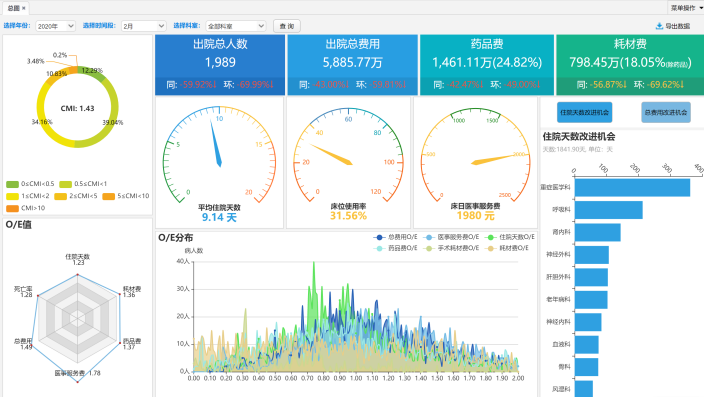Expand the 选择科室 全部科室 dropdown

[236, 26]
